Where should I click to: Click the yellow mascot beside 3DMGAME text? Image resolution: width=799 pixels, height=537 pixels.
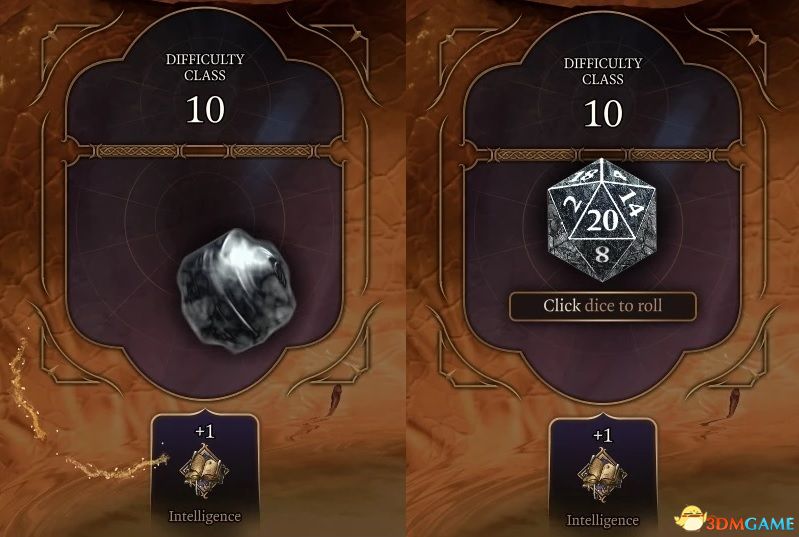[691, 519]
